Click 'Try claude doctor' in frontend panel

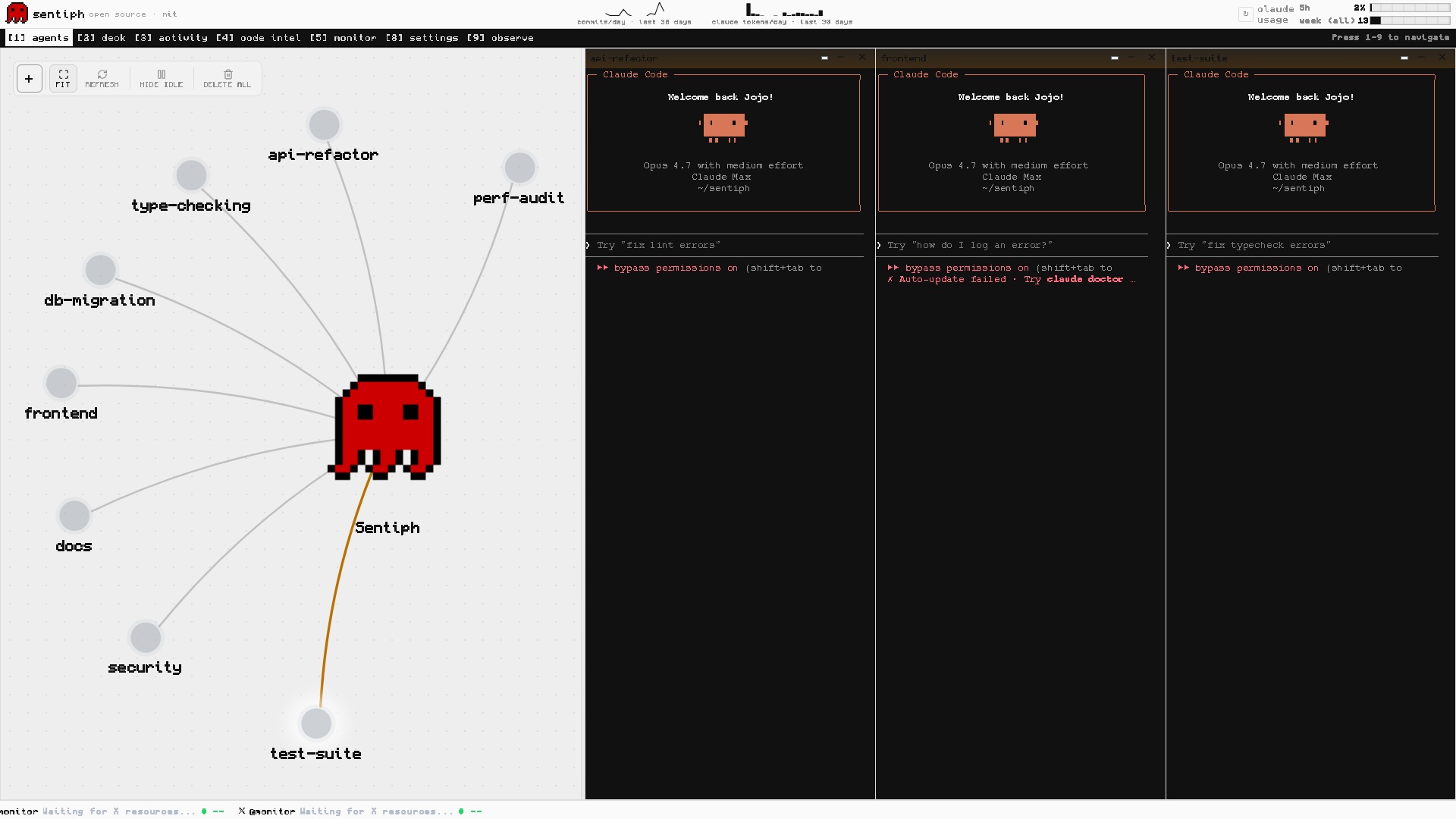tap(1073, 280)
